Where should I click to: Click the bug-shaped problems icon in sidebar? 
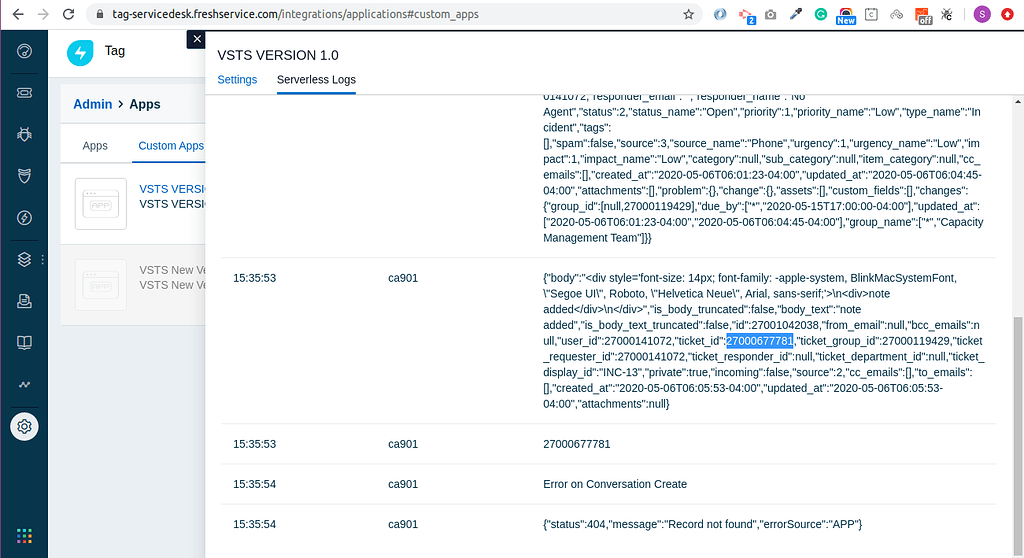tap(24, 134)
